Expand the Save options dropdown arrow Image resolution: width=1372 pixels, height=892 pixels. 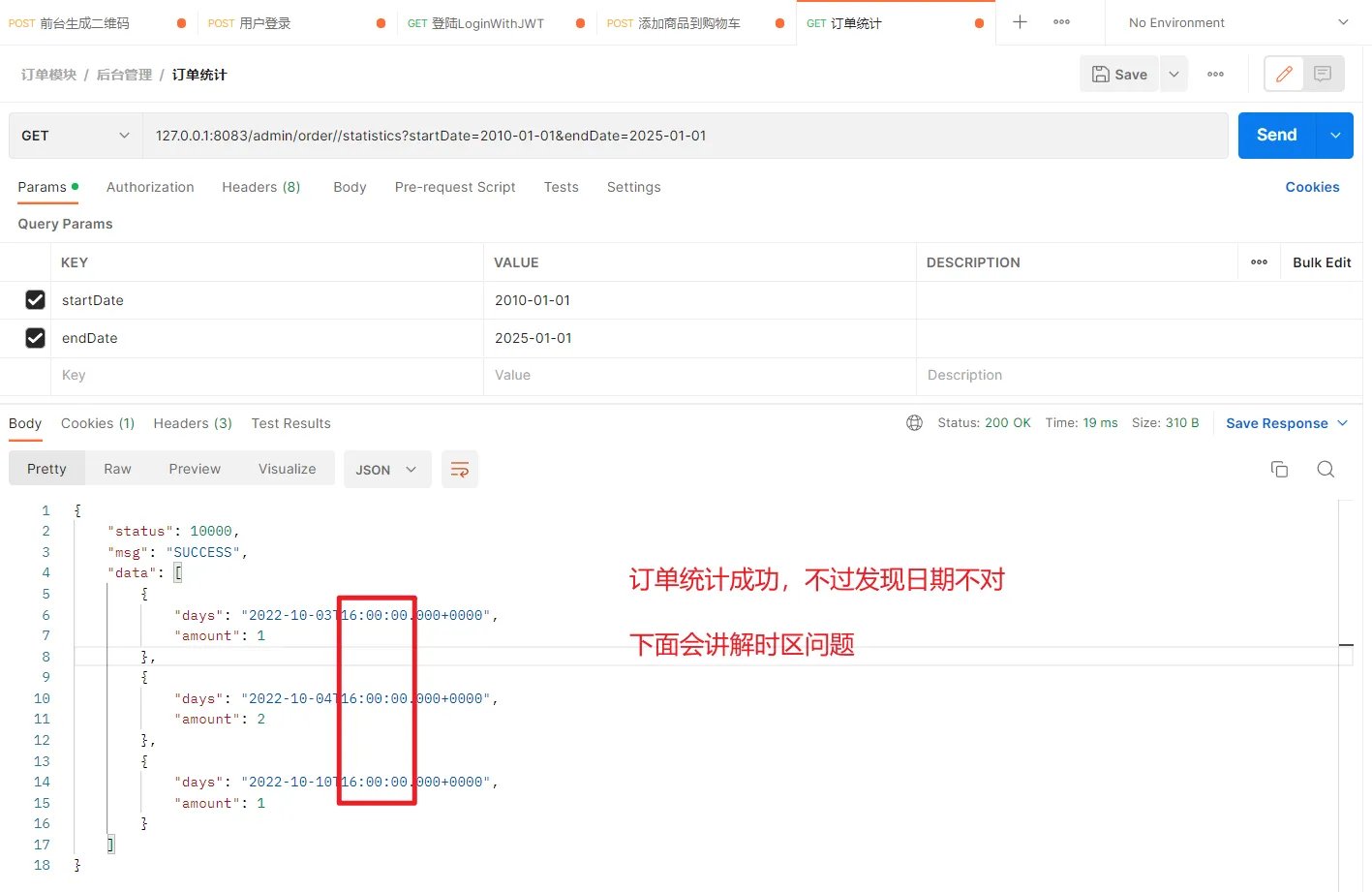(1174, 75)
